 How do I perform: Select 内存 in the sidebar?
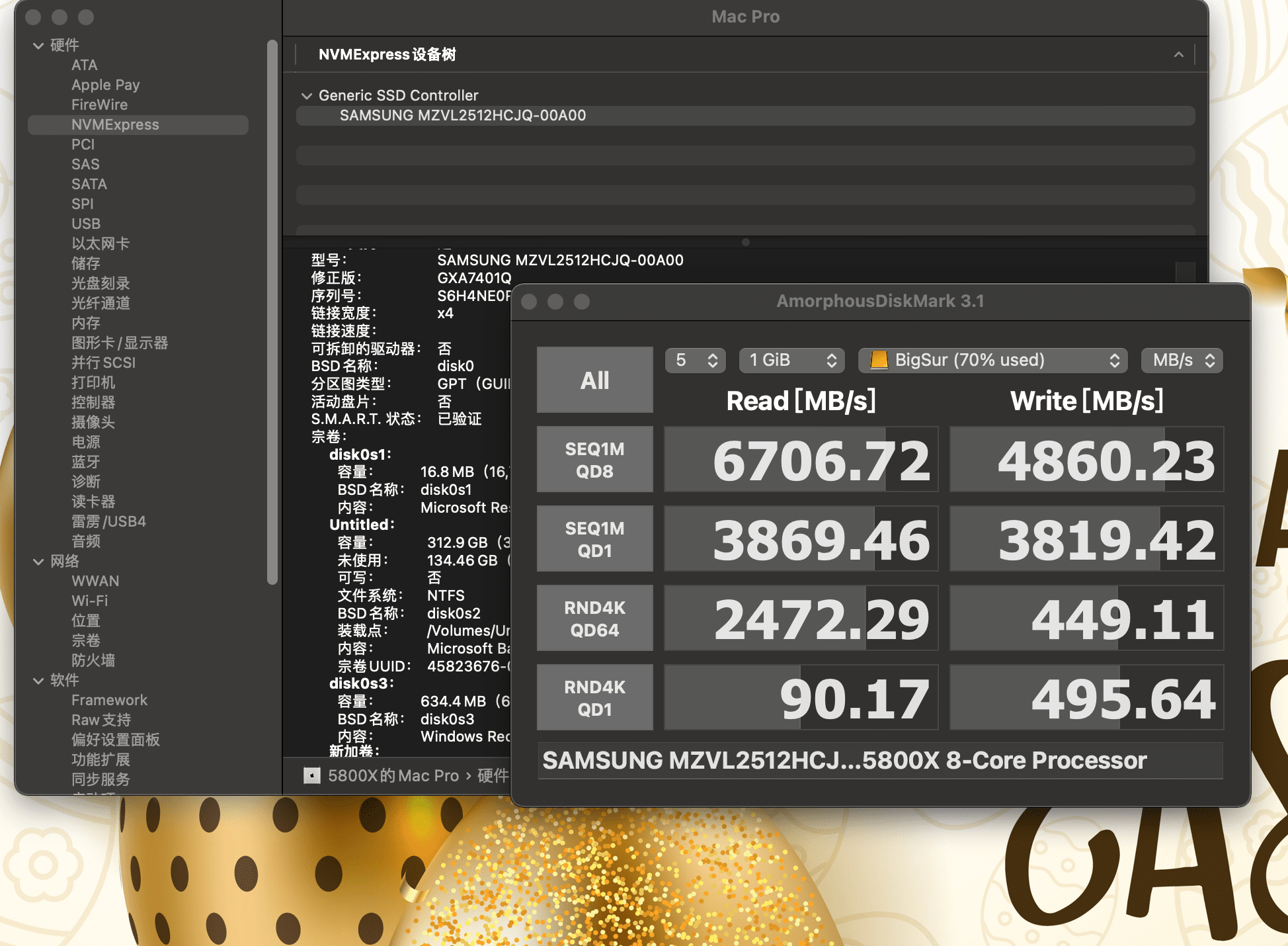86,323
